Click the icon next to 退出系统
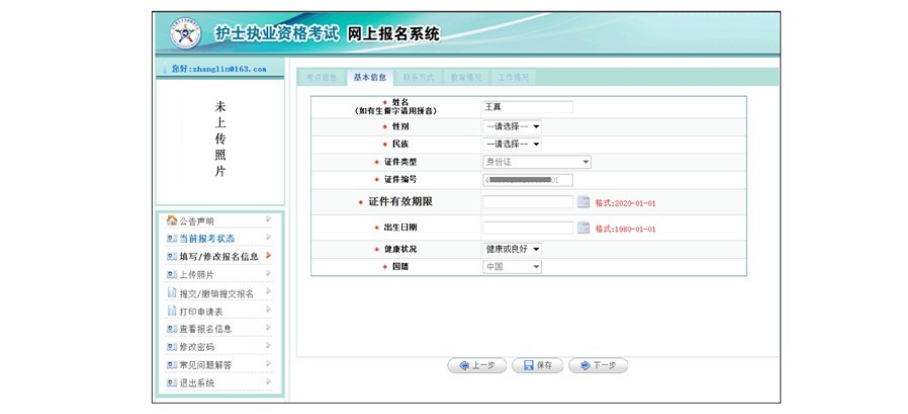This screenshot has width=908, height=414. pos(171,383)
